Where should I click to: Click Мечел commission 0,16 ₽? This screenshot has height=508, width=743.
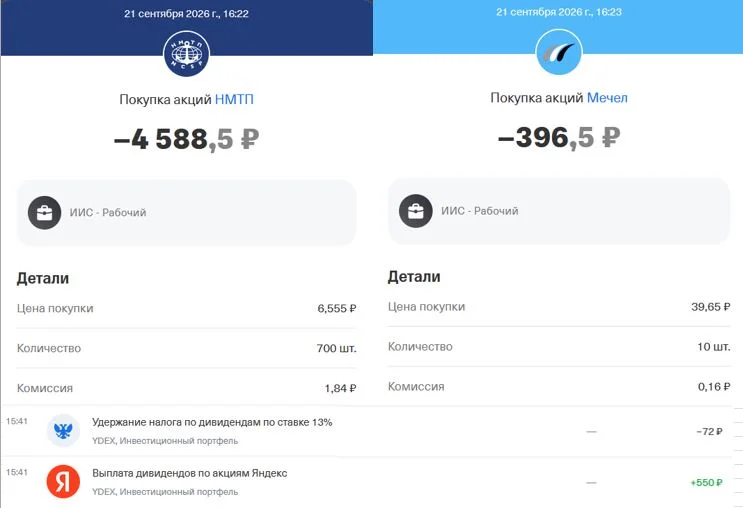coord(714,386)
